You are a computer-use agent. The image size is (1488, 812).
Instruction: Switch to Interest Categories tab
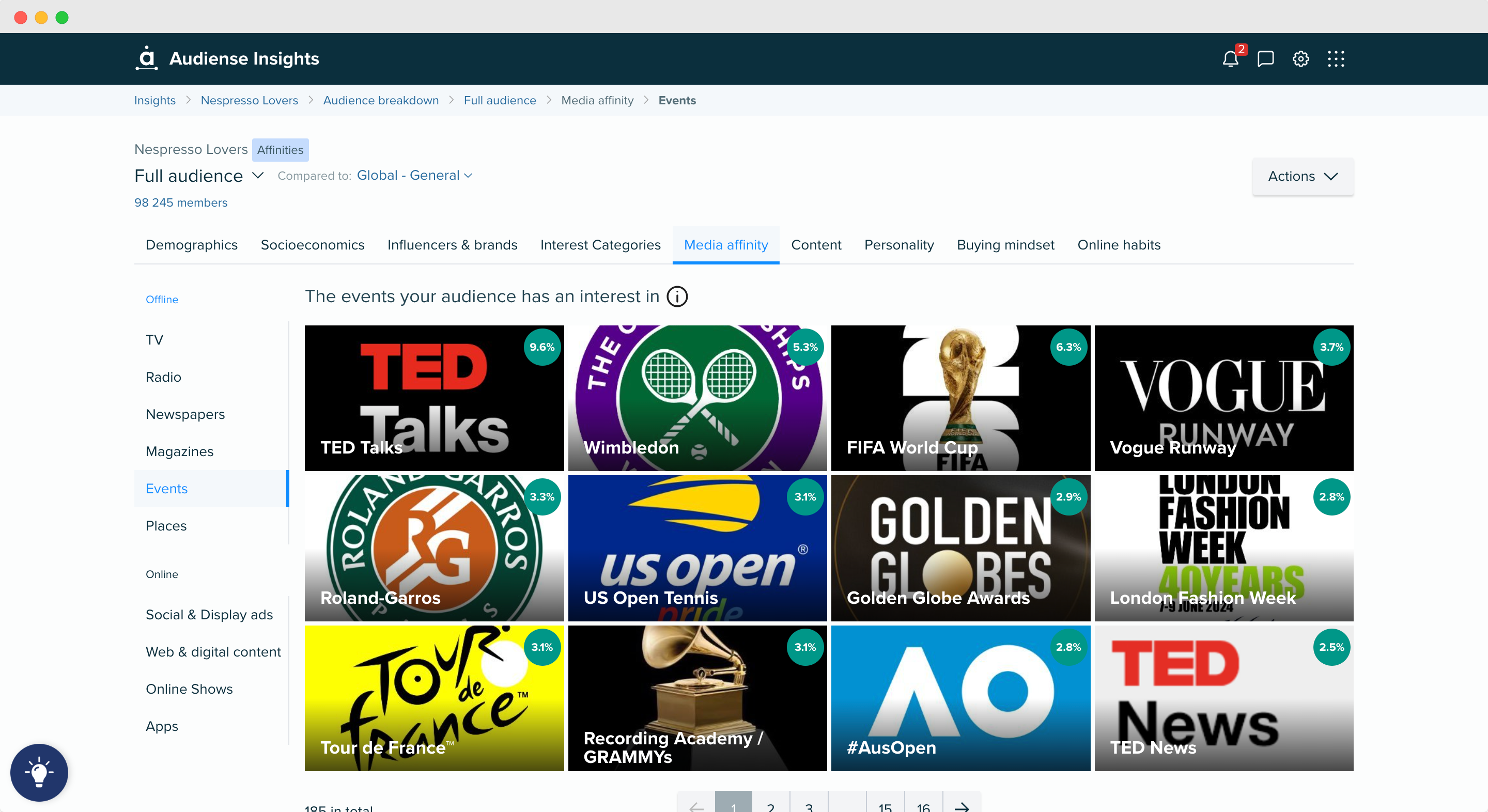click(600, 245)
